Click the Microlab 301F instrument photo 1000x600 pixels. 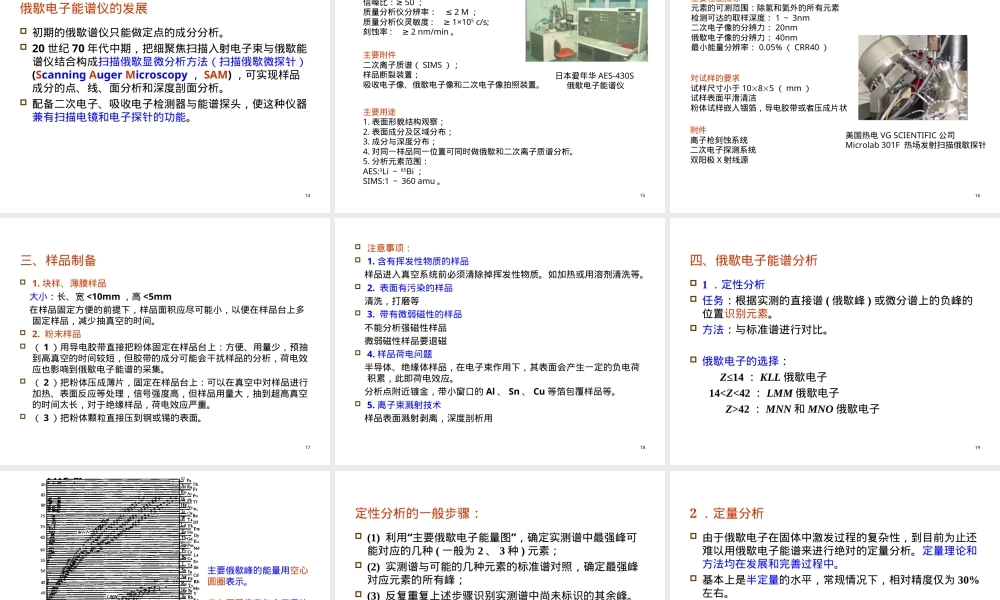(x=913, y=77)
